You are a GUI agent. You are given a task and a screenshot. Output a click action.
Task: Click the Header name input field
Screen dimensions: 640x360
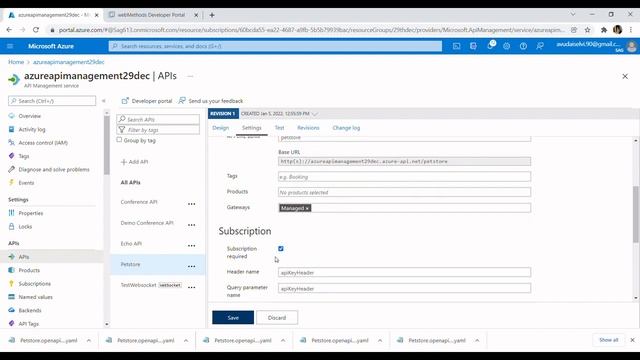pos(404,272)
